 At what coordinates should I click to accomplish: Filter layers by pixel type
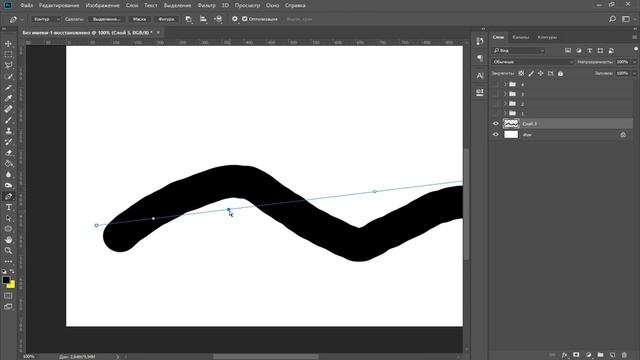pos(568,51)
